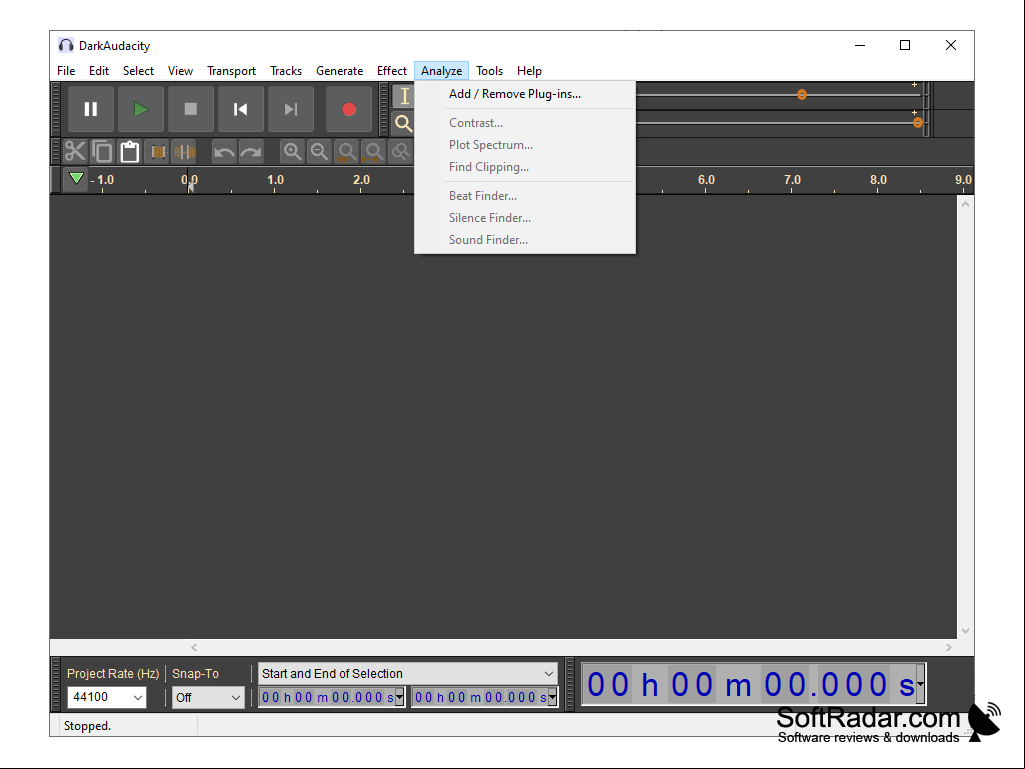Open the Select menu

point(139,71)
